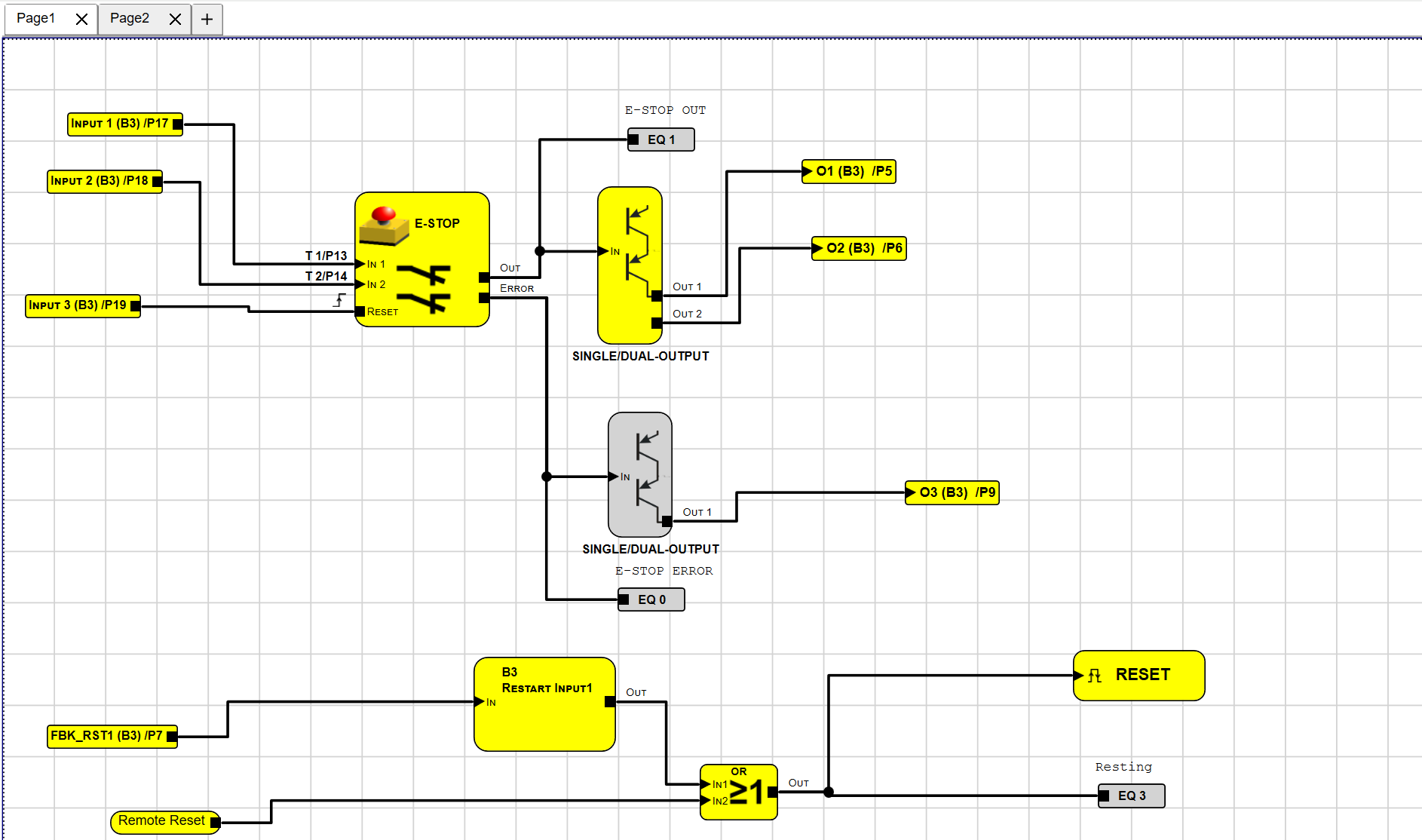The image size is (1422, 840).
Task: Close the Page1 tab
Action: coord(81,20)
